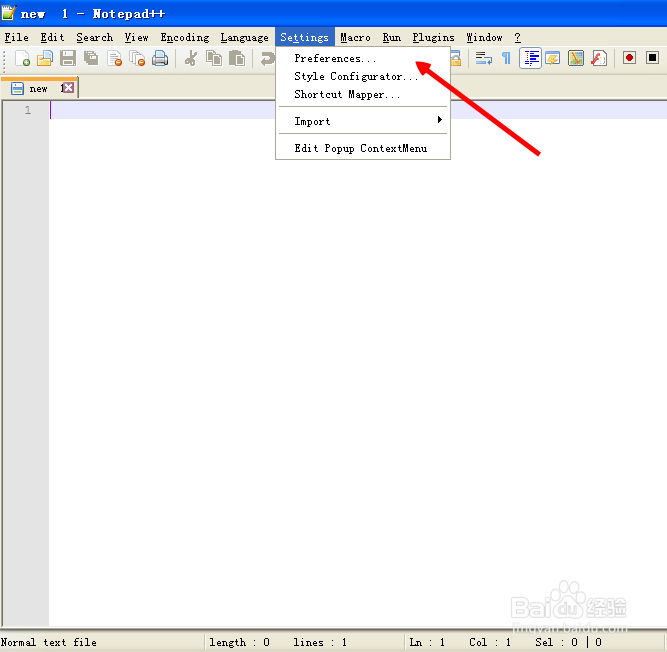Choose Preferences... from Settings menu
This screenshot has width=667, height=652.
tap(363, 58)
